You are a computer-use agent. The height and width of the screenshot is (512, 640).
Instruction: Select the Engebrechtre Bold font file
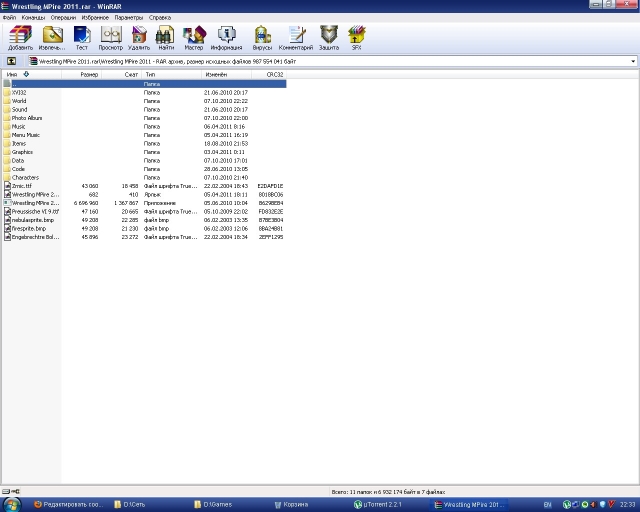pyautogui.click(x=144, y=237)
